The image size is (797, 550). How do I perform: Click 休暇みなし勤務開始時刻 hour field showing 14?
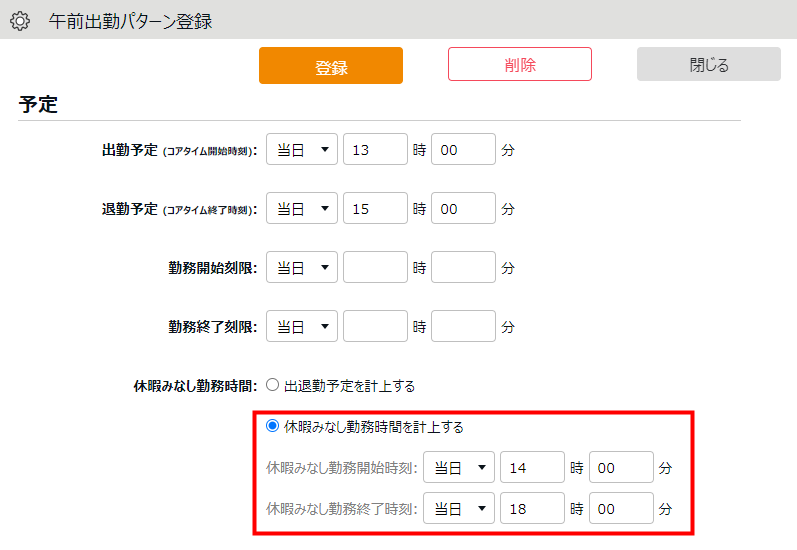532,467
